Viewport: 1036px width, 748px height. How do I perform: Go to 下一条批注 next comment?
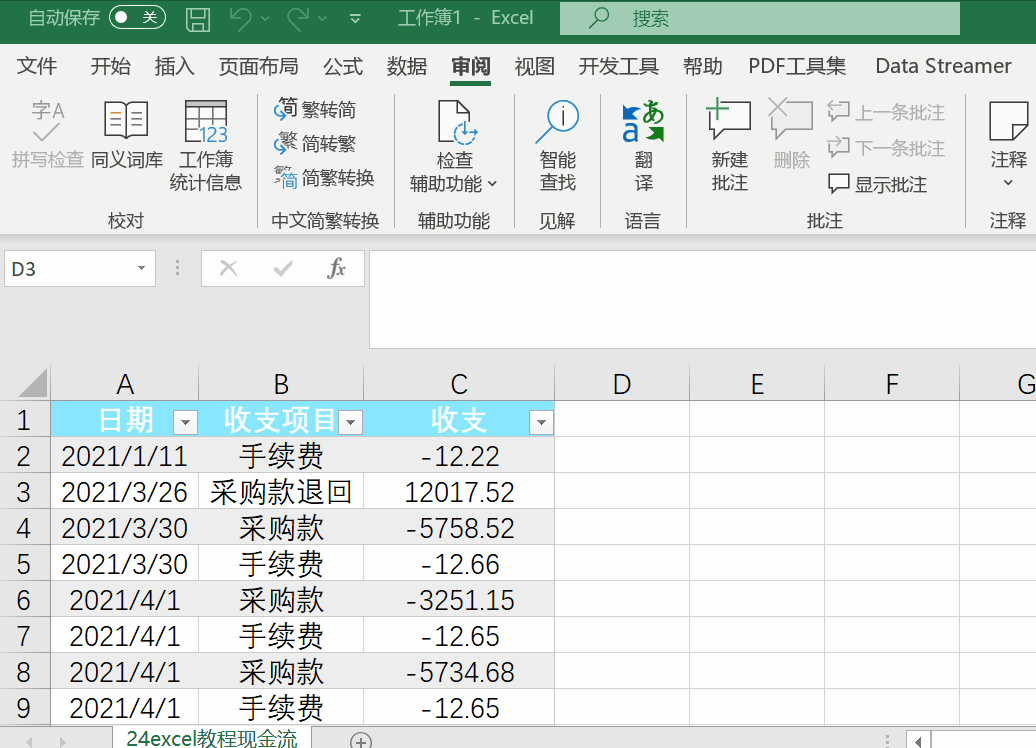886,147
